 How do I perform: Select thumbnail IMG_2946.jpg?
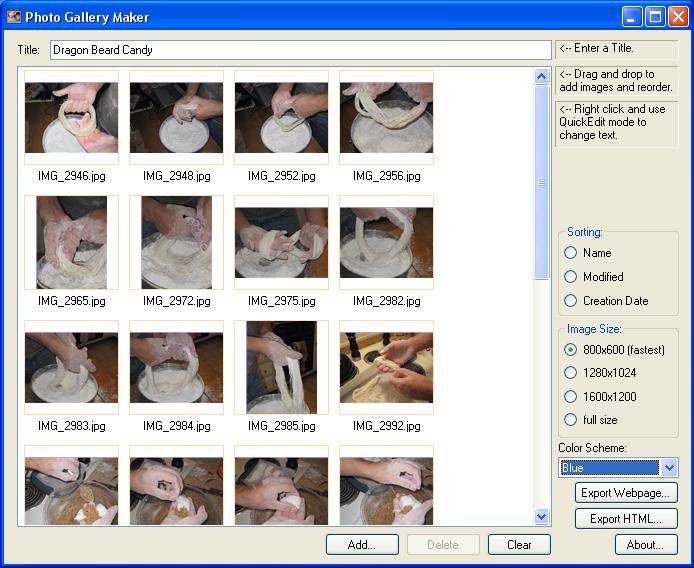click(x=72, y=117)
